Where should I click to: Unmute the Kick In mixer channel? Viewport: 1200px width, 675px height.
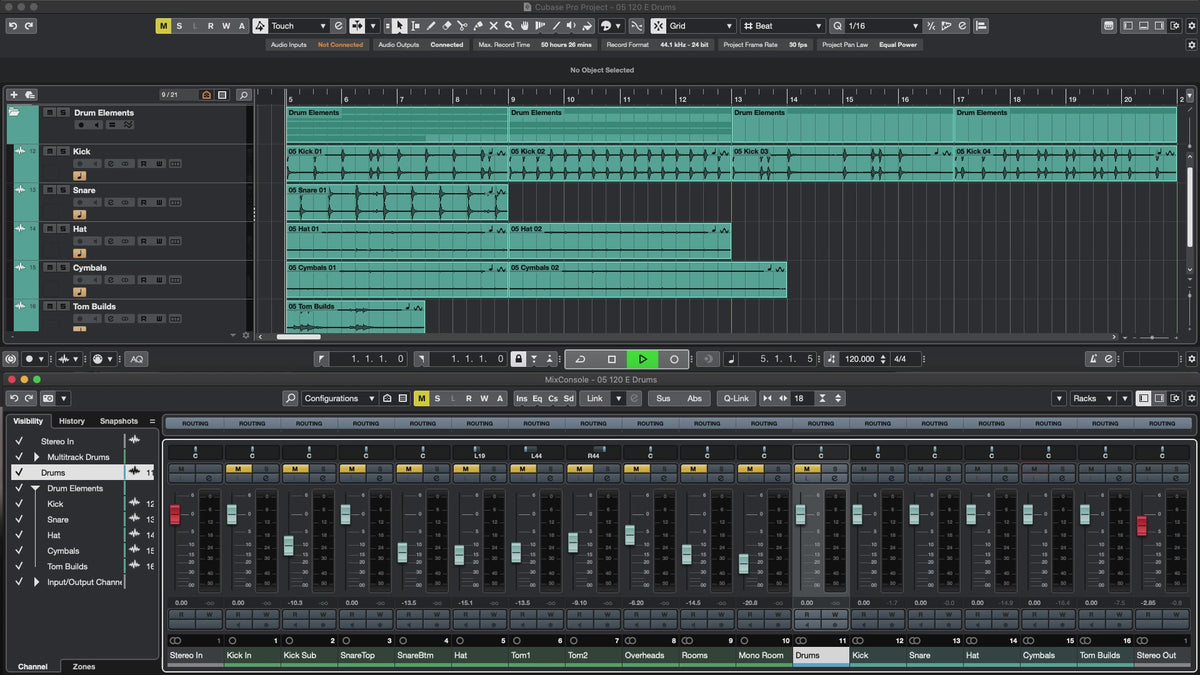click(238, 468)
